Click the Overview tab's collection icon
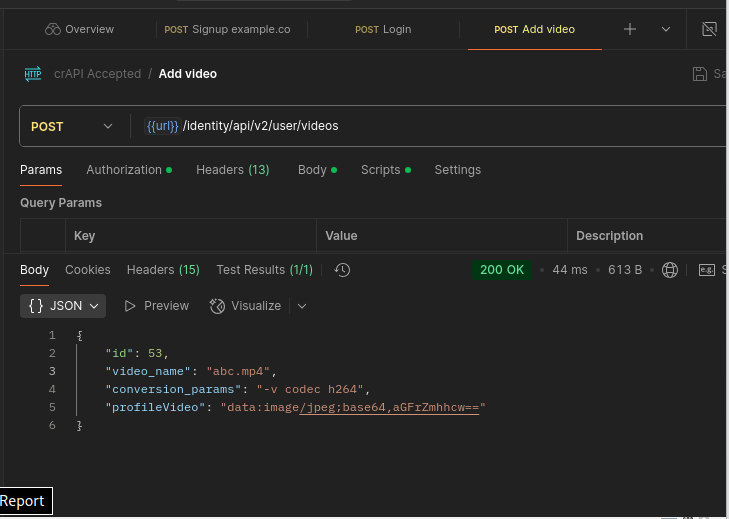 coord(53,29)
